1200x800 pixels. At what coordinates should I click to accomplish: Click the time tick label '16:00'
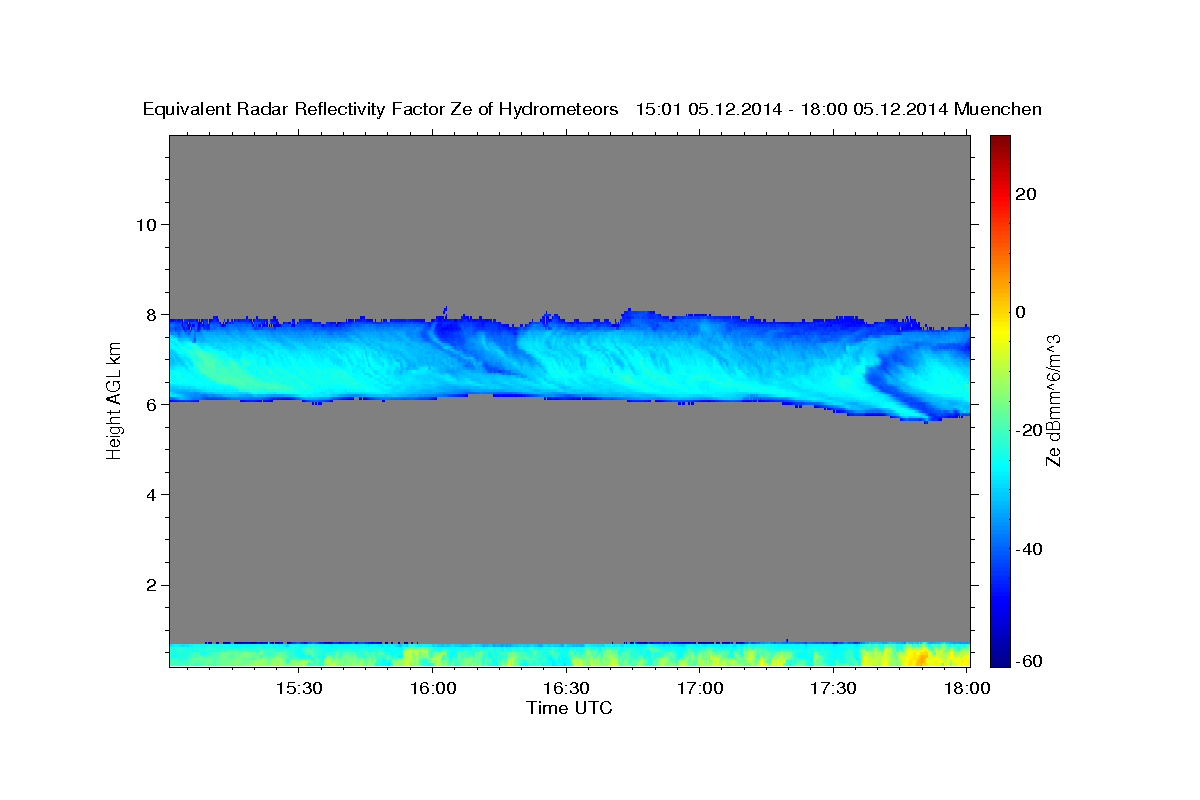tap(432, 689)
